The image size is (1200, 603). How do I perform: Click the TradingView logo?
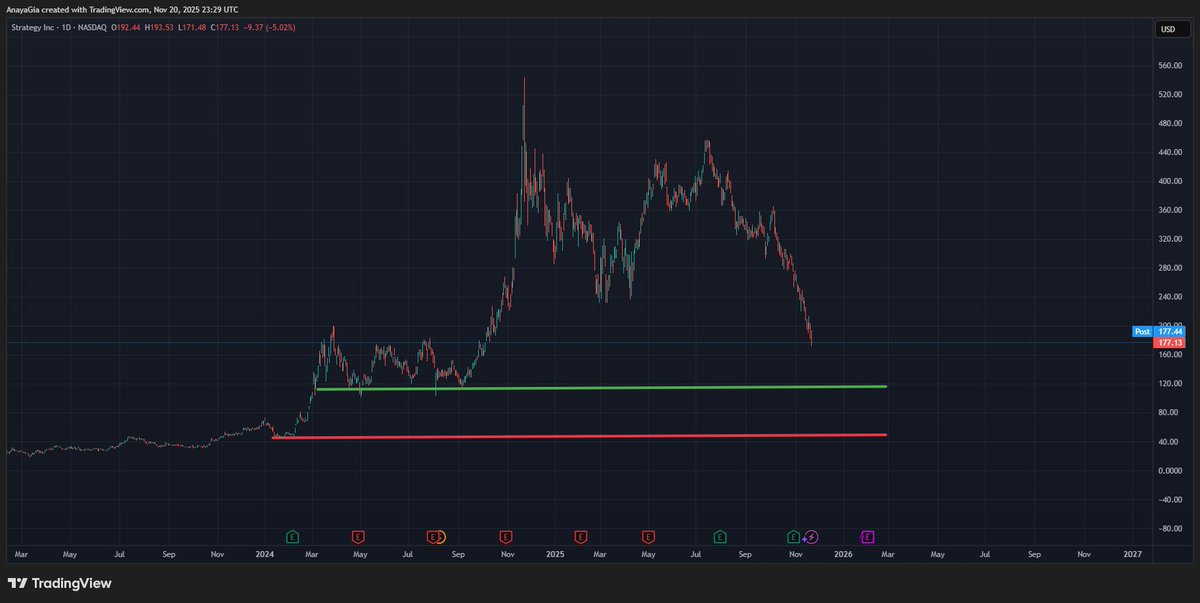point(59,583)
